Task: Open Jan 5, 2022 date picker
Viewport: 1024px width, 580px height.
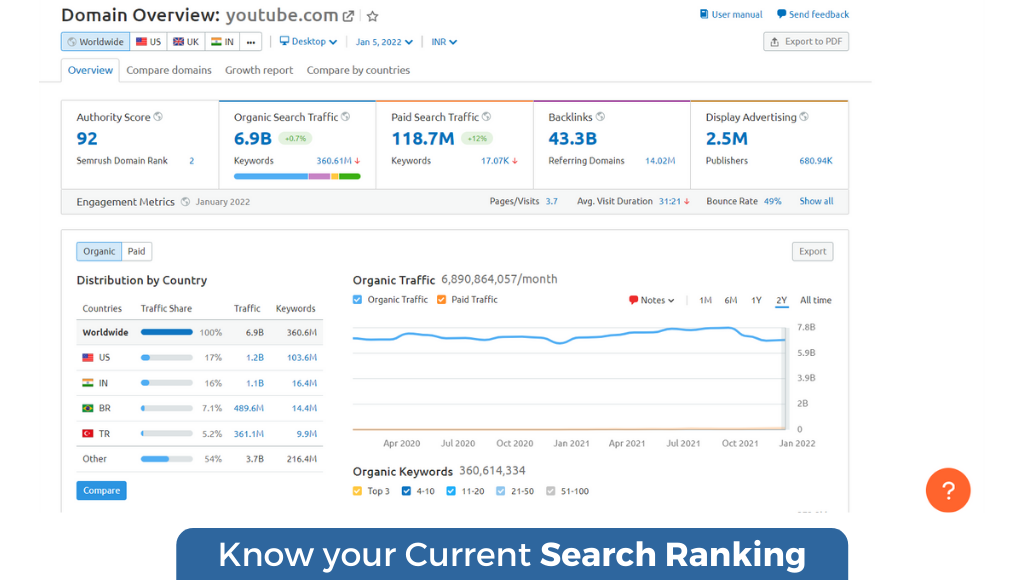Action: click(x=384, y=42)
